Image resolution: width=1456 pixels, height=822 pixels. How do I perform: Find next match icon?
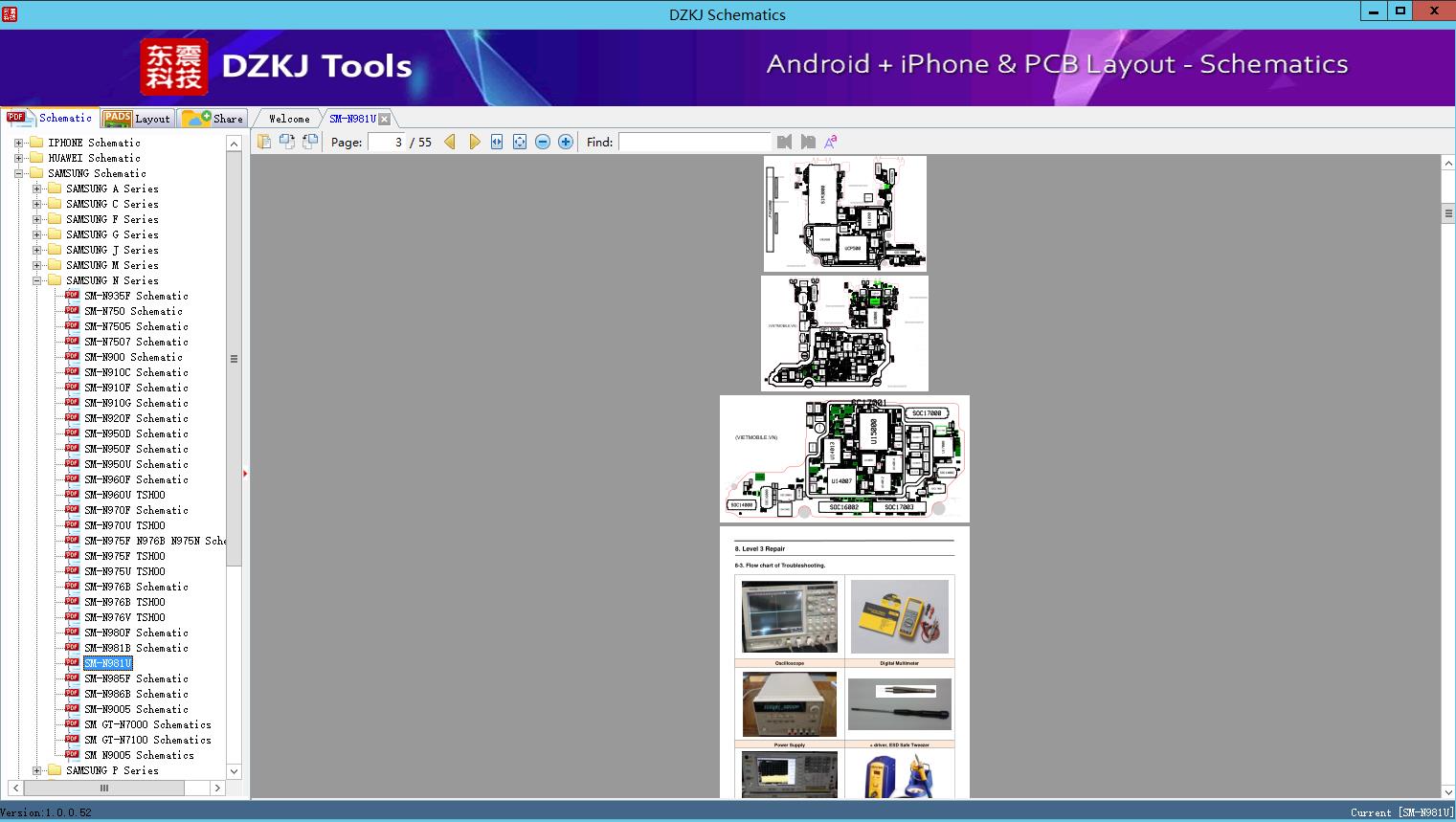[x=808, y=142]
